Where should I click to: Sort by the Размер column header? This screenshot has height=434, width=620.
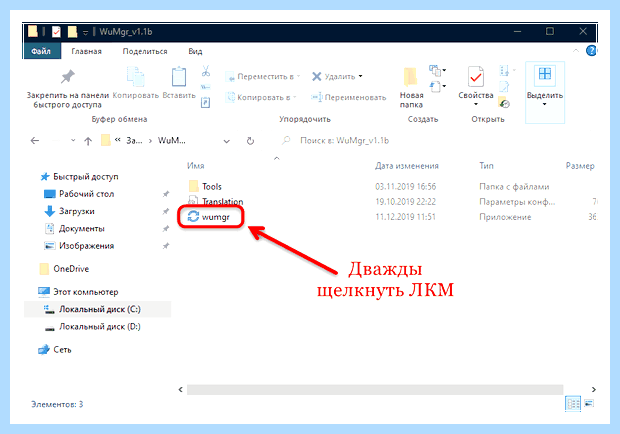tap(580, 166)
